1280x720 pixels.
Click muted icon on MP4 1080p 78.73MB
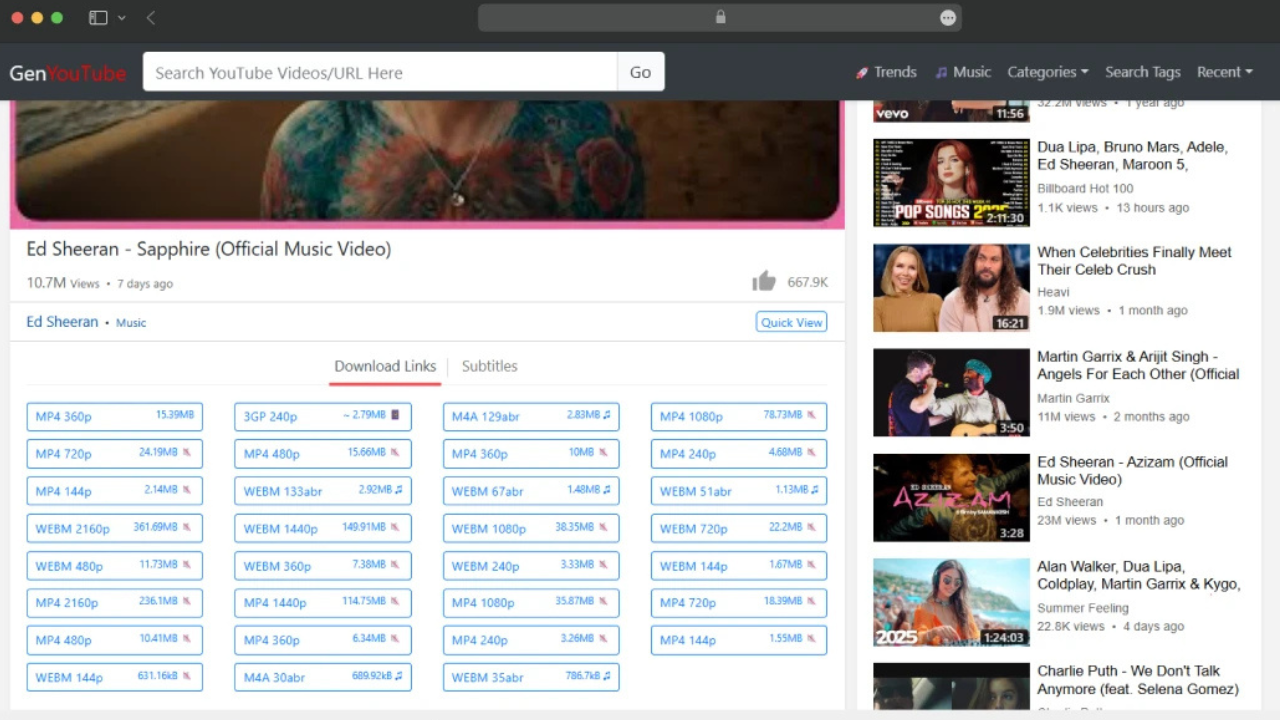click(x=811, y=415)
